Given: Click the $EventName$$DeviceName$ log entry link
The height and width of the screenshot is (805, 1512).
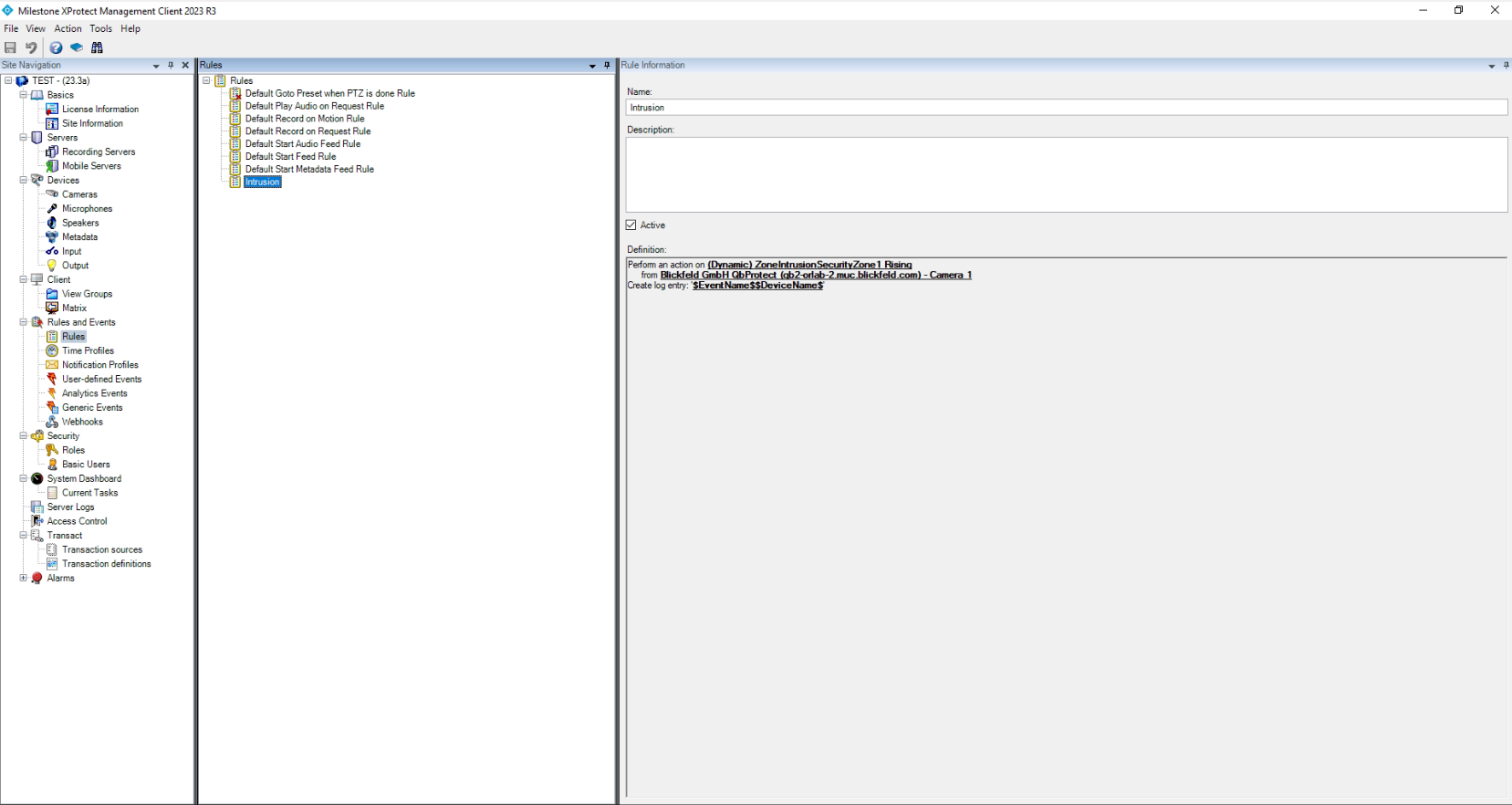Looking at the screenshot, I should [757, 286].
